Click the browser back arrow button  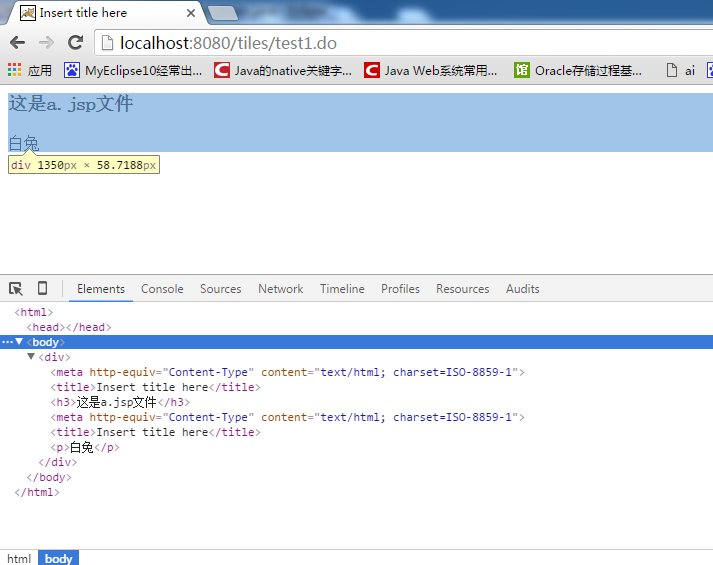[17, 43]
